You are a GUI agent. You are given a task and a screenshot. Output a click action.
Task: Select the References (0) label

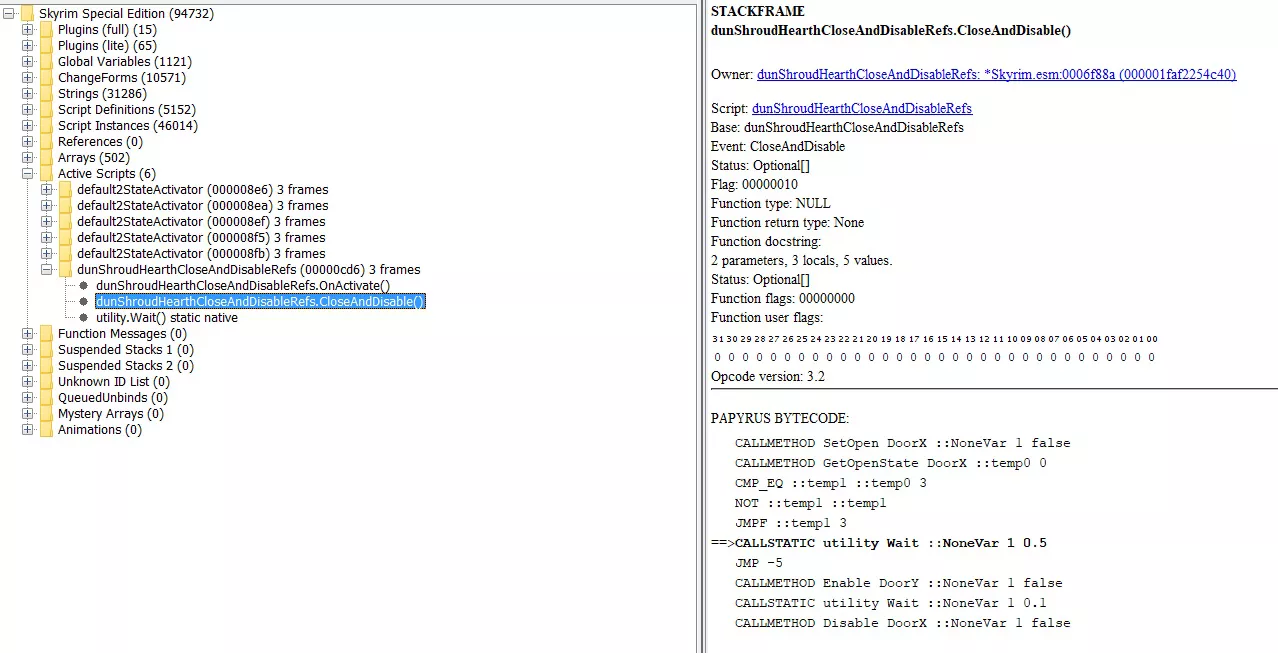coord(100,142)
